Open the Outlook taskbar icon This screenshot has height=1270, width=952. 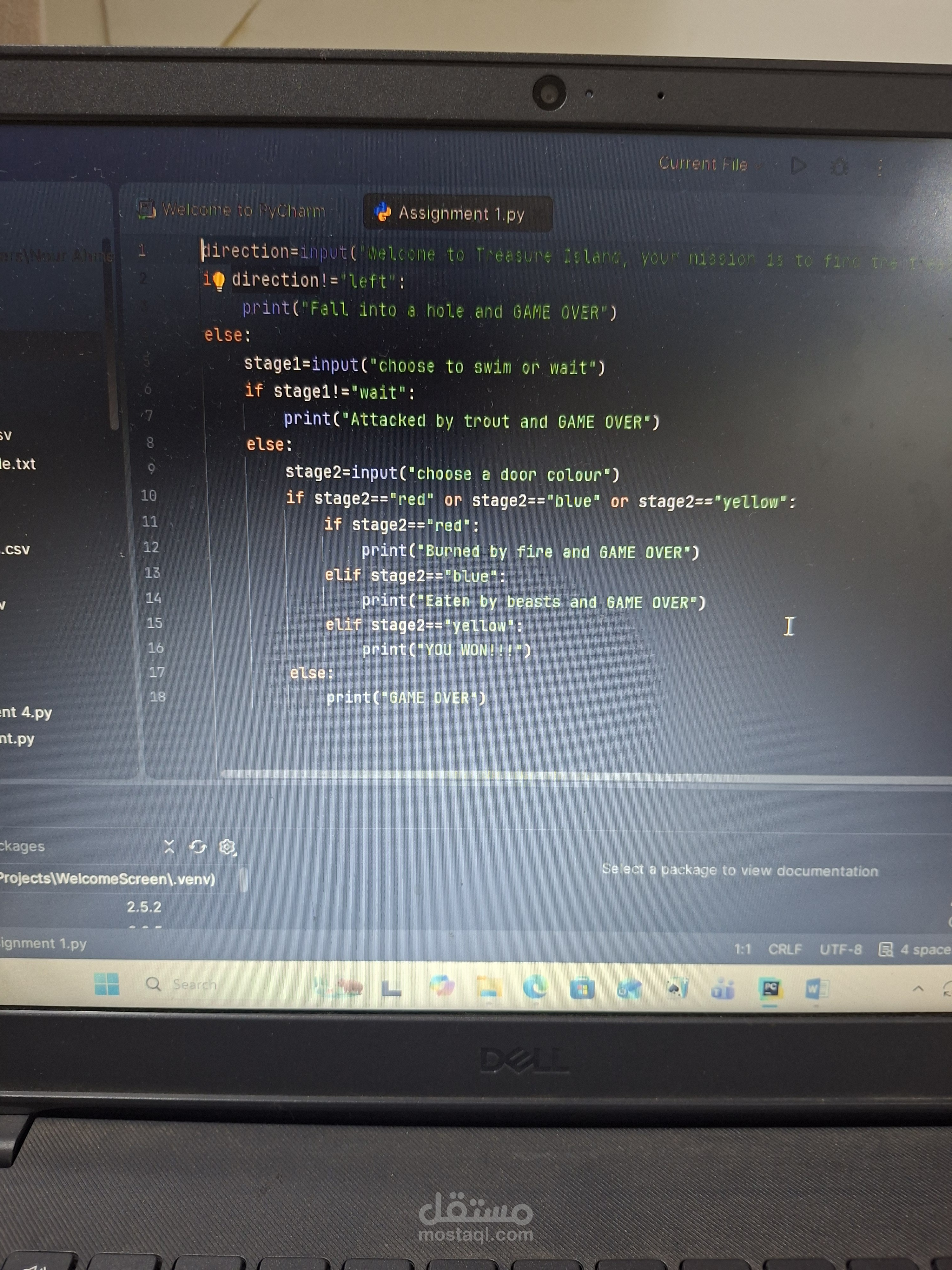click(629, 989)
